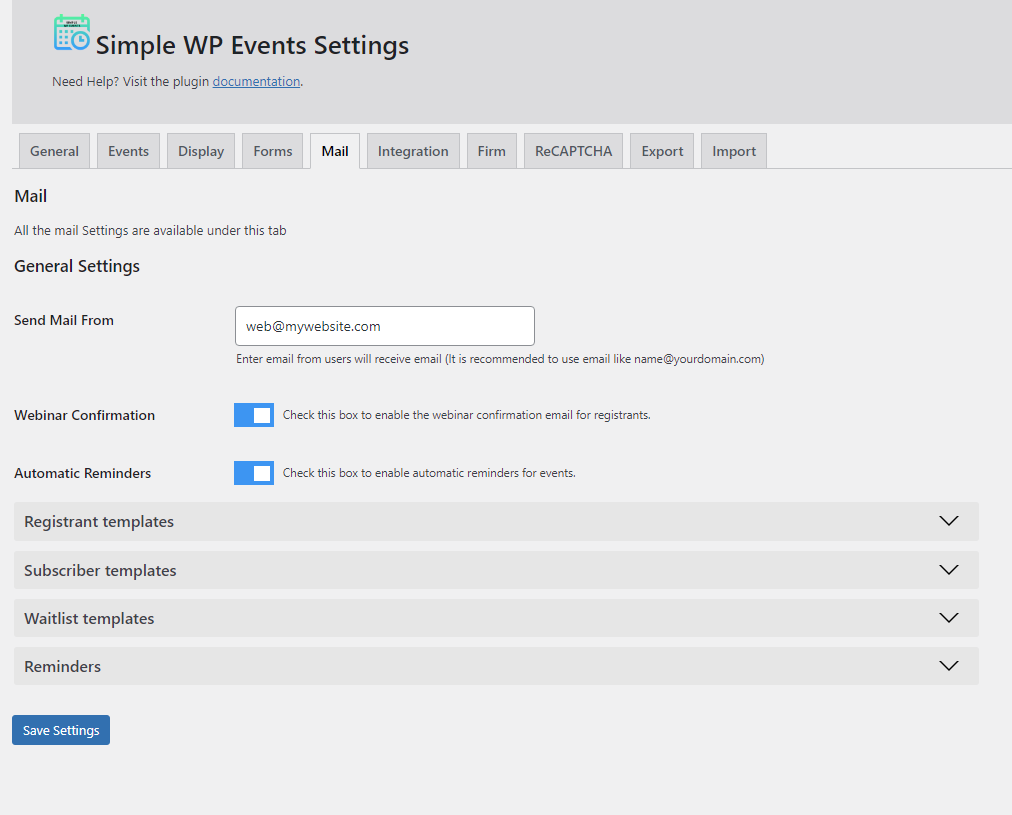The height and width of the screenshot is (815, 1012).
Task: Open the Events tab
Action: (128, 151)
